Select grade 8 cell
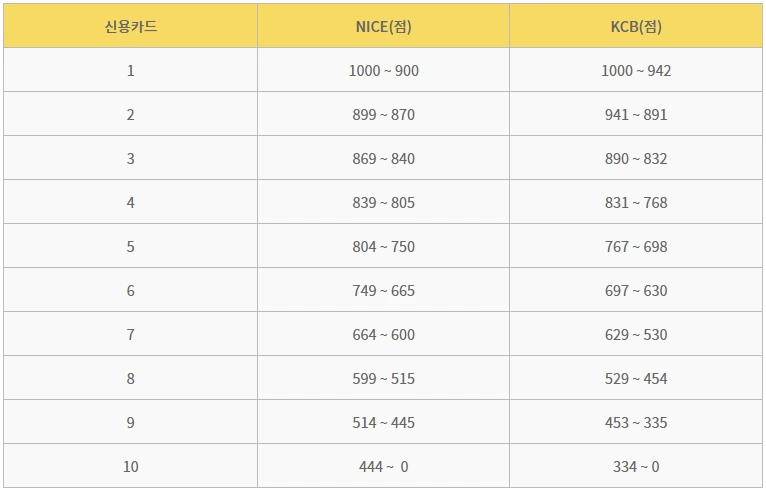 [130, 379]
